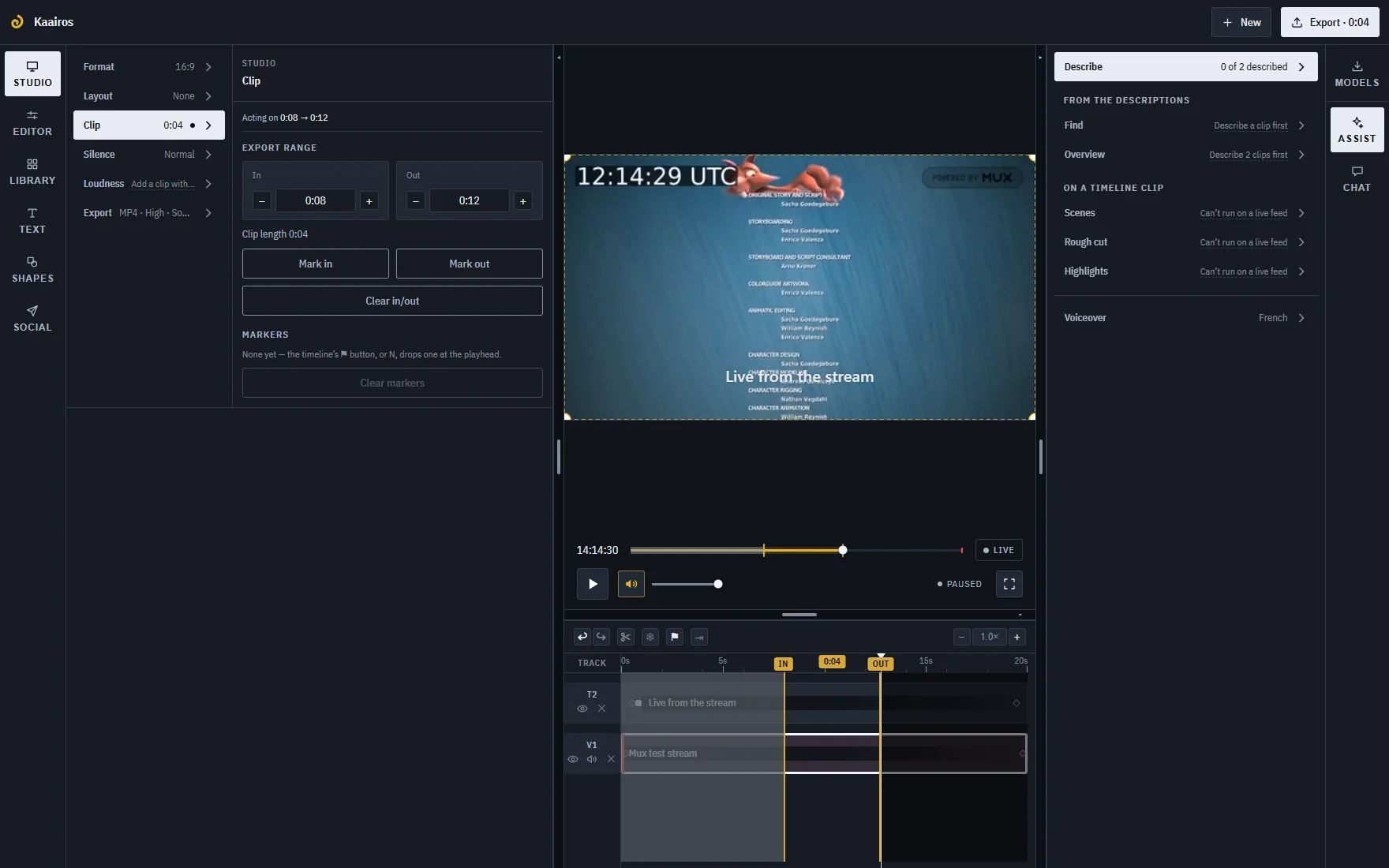Image resolution: width=1389 pixels, height=868 pixels.
Task: Expand the Format 16:9 setting
Action: click(x=149, y=67)
